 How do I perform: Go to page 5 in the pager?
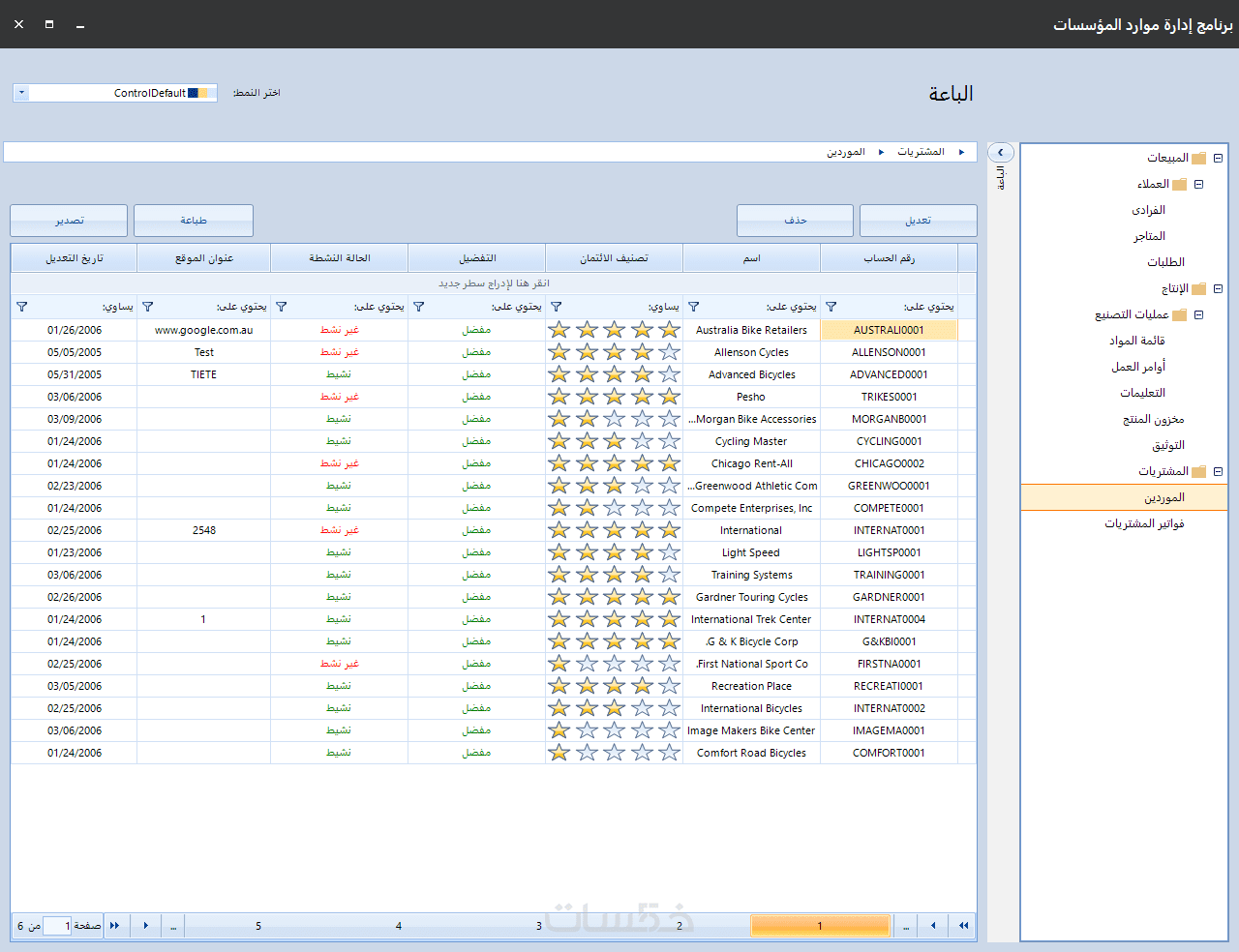click(258, 926)
